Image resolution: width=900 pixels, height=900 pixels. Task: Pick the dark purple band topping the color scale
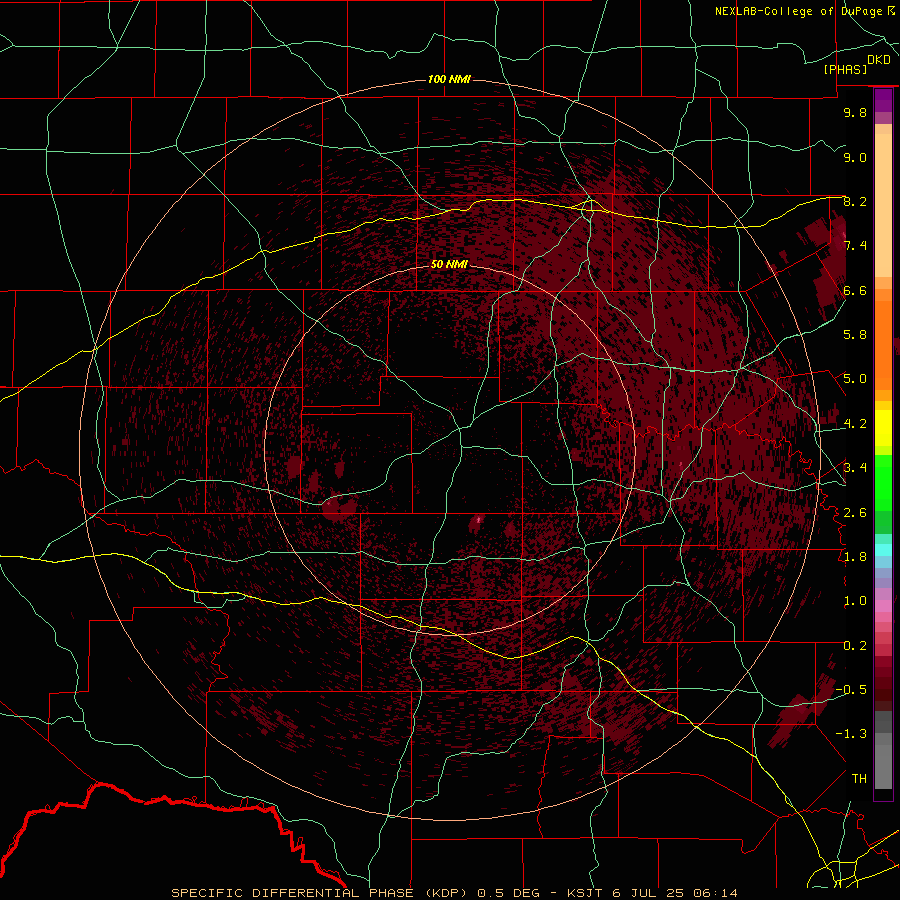tap(883, 100)
